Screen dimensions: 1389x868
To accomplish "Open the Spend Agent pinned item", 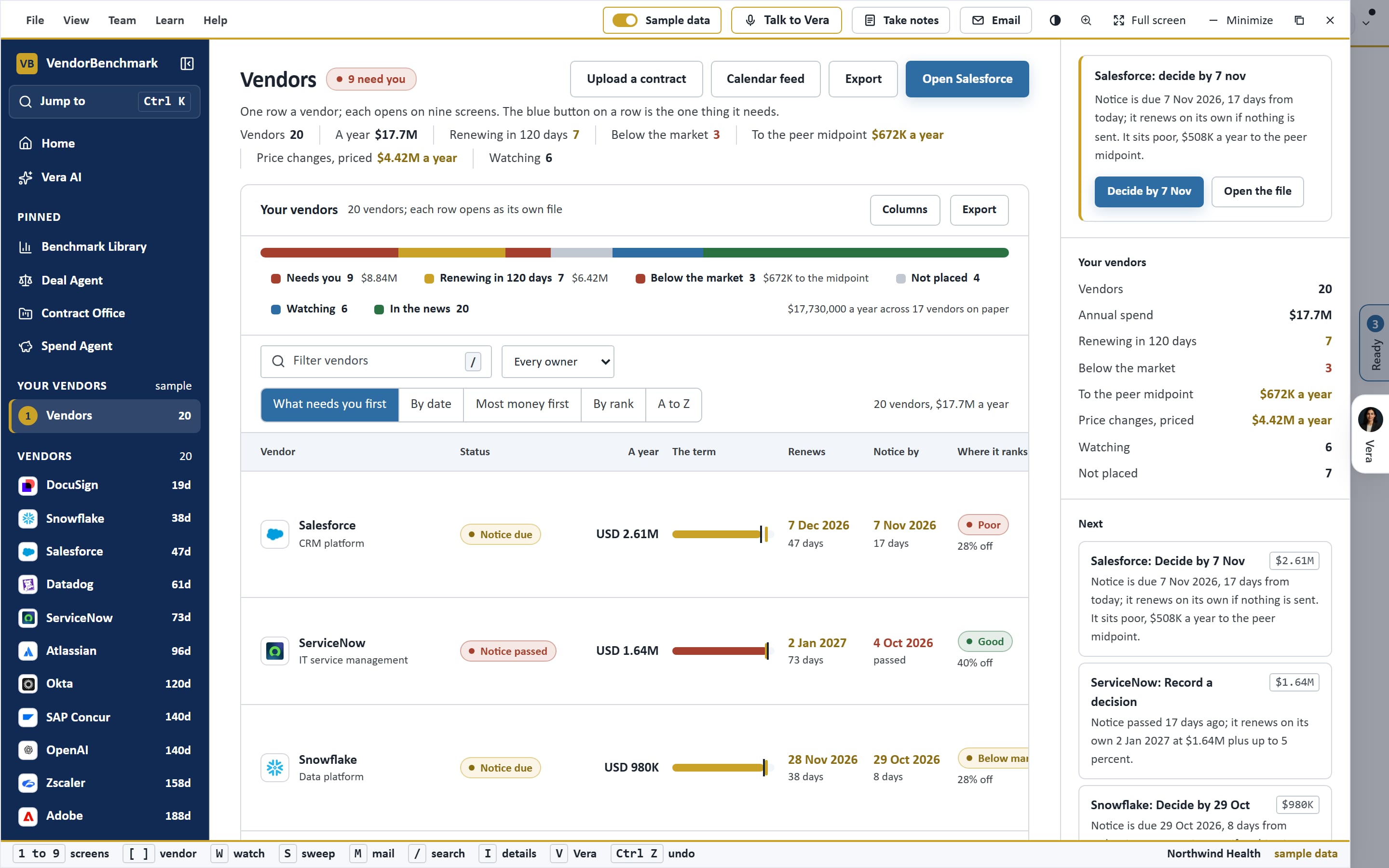I will tap(105, 346).
